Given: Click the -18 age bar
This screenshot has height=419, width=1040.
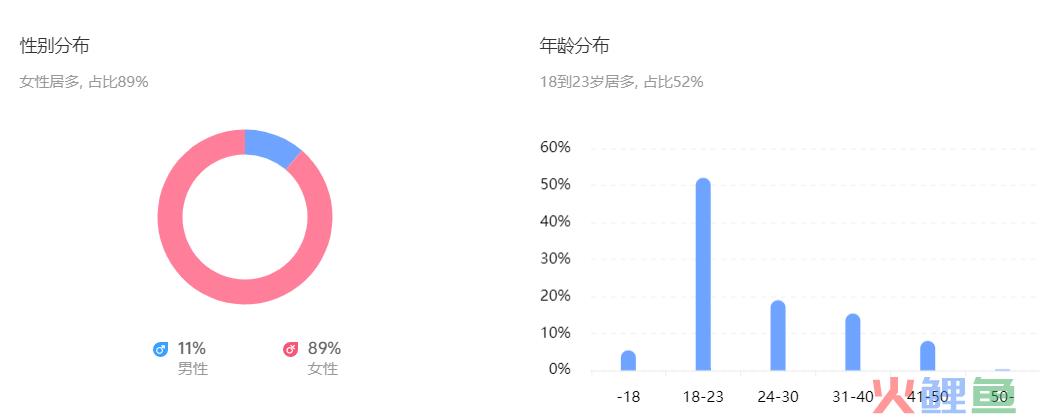Looking at the screenshot, I should click(x=628, y=361).
